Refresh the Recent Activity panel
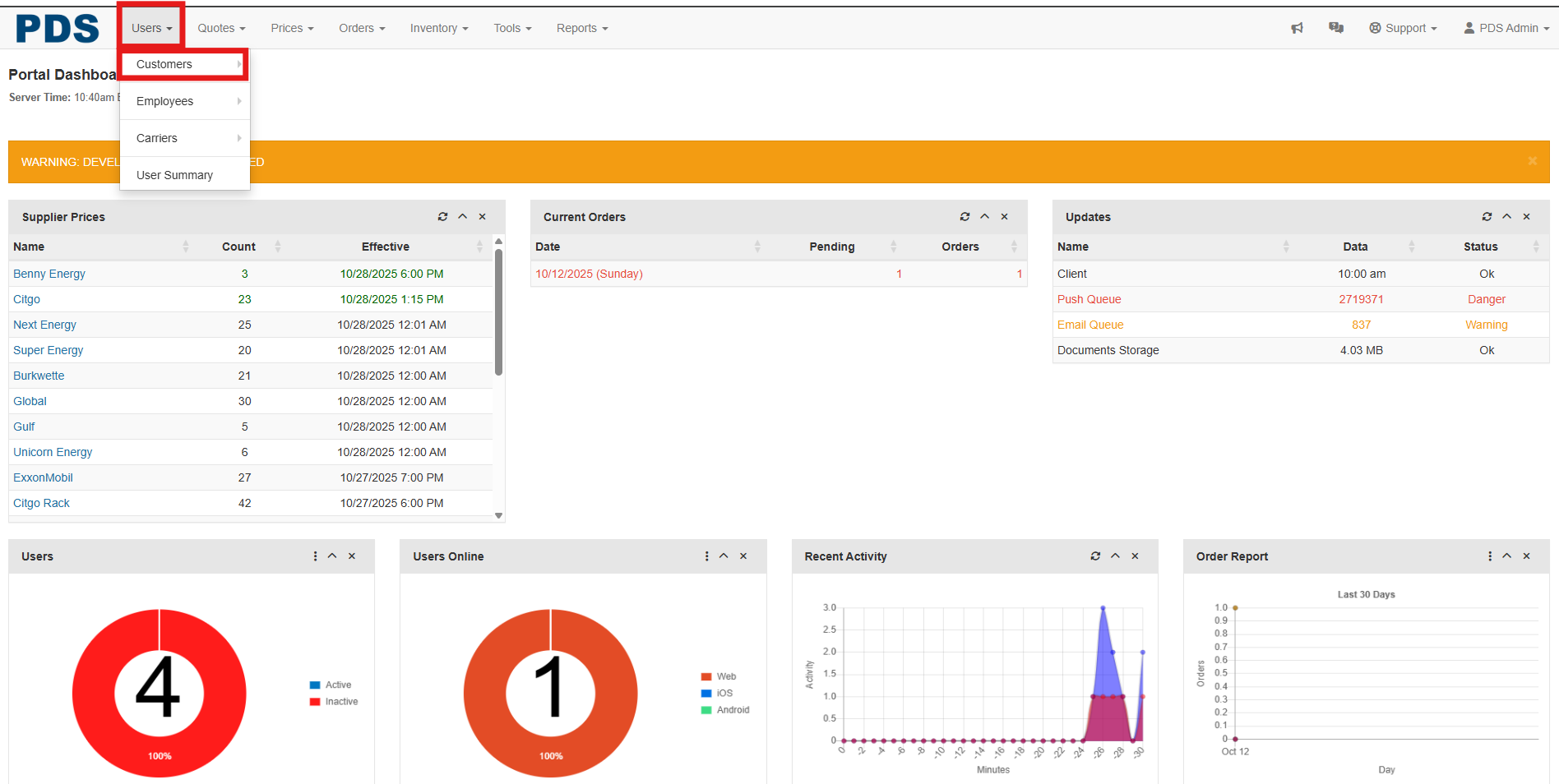Image resolution: width=1559 pixels, height=784 pixels. 1095,556
